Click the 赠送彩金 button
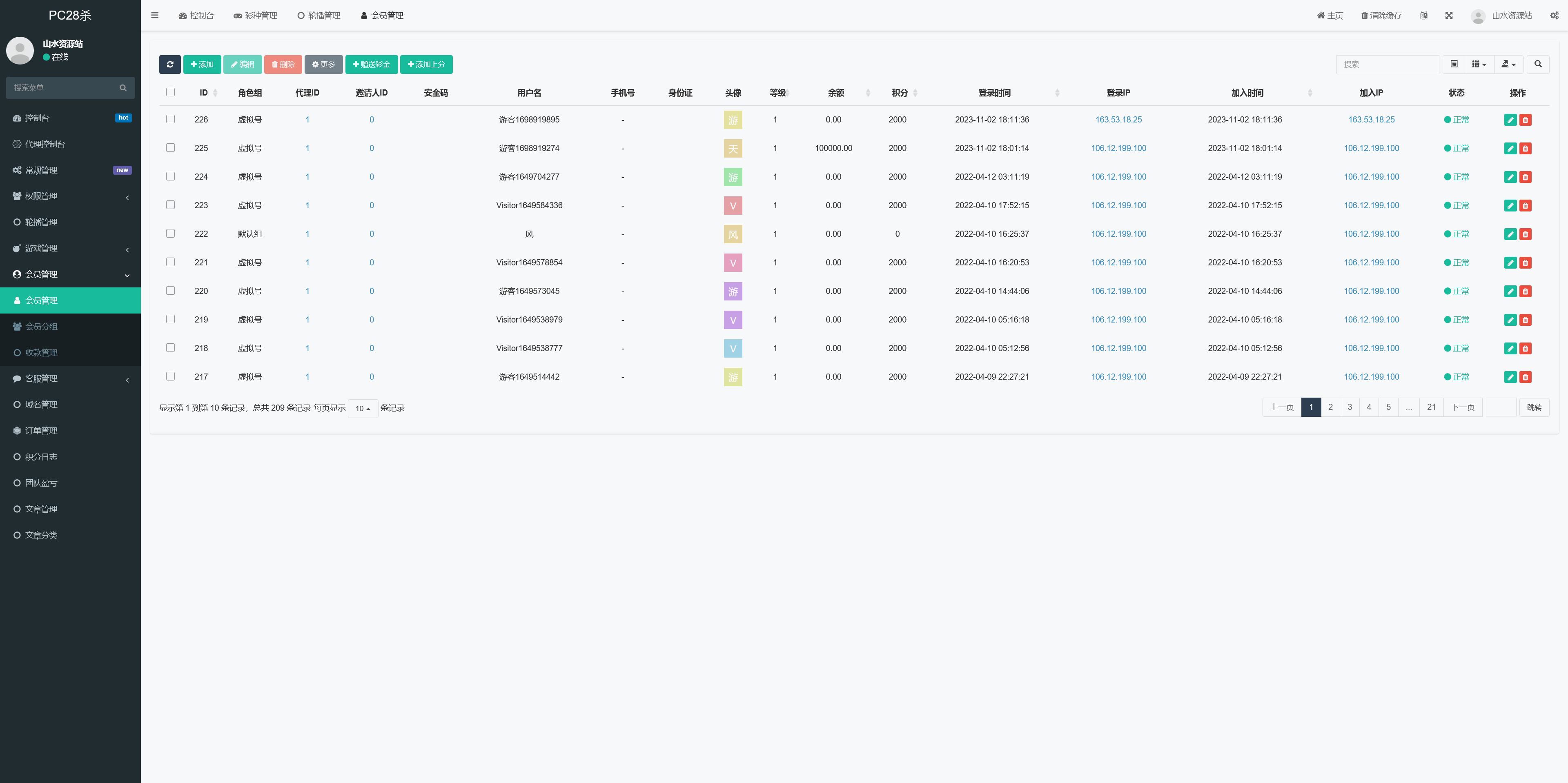Viewport: 1568px width, 783px height. (371, 65)
